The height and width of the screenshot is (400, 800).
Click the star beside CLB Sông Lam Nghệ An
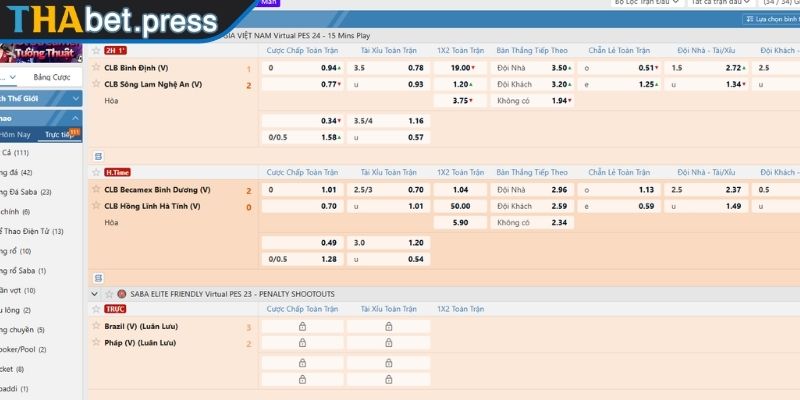(x=96, y=85)
